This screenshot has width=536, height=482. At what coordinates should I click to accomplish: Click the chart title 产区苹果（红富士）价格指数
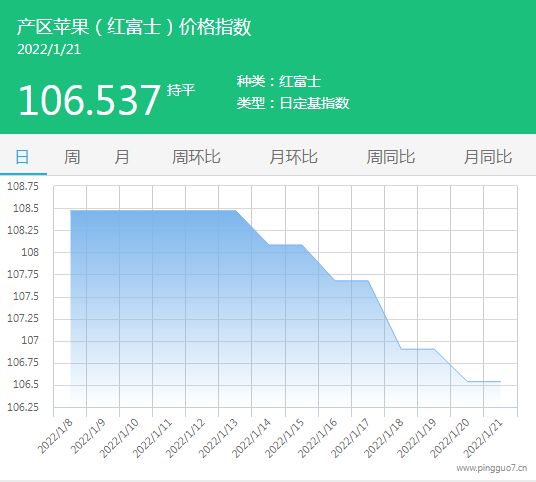tap(134, 27)
